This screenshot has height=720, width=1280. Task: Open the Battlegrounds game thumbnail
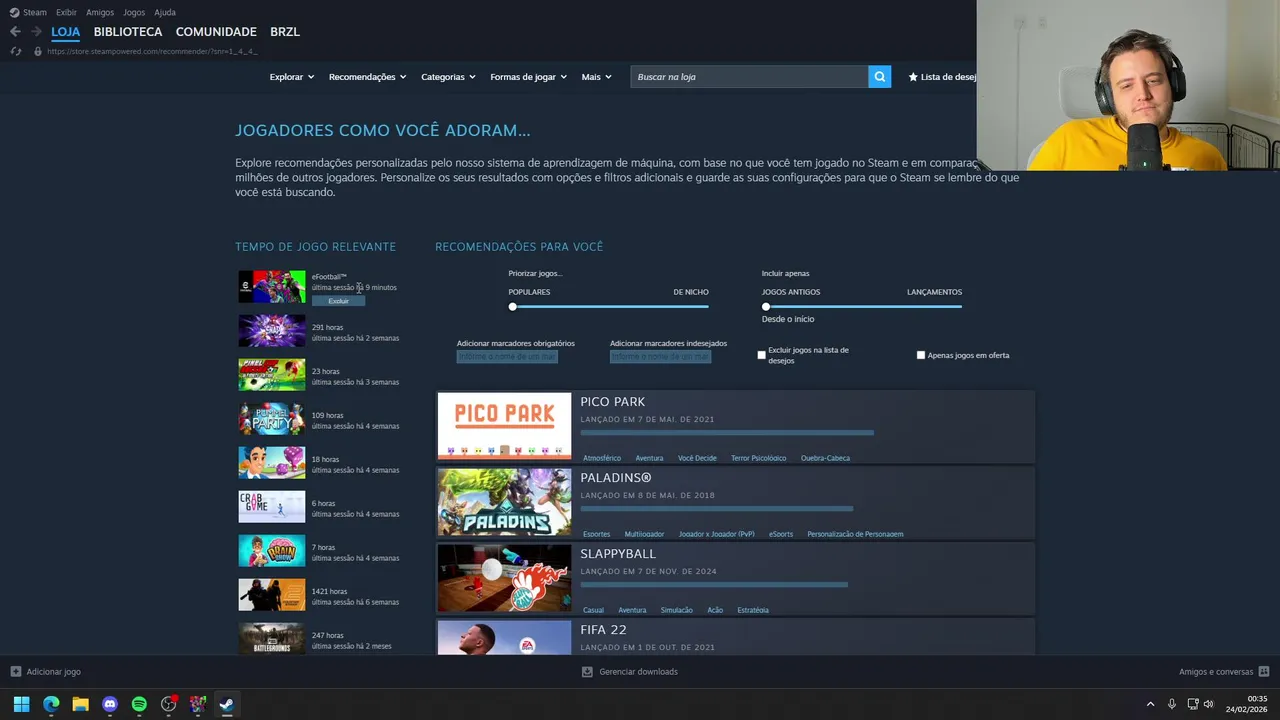point(272,639)
